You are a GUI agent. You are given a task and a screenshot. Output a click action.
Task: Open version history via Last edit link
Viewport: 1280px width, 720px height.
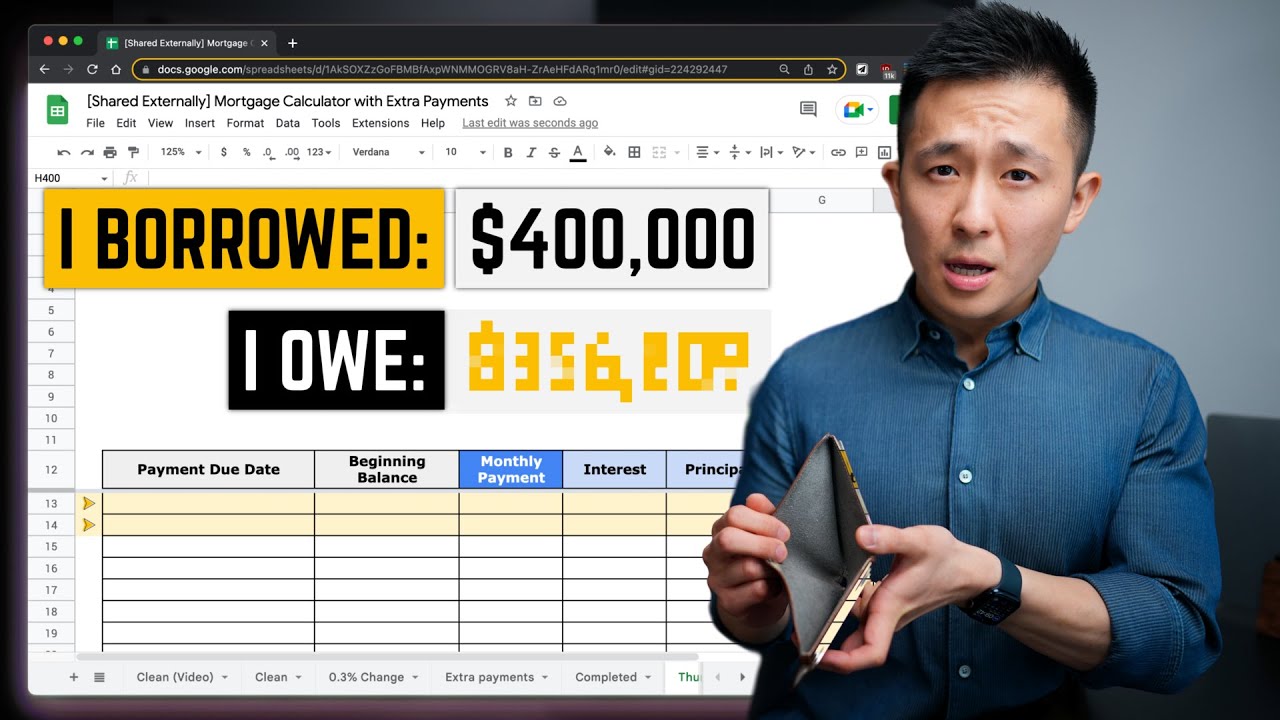(x=529, y=122)
